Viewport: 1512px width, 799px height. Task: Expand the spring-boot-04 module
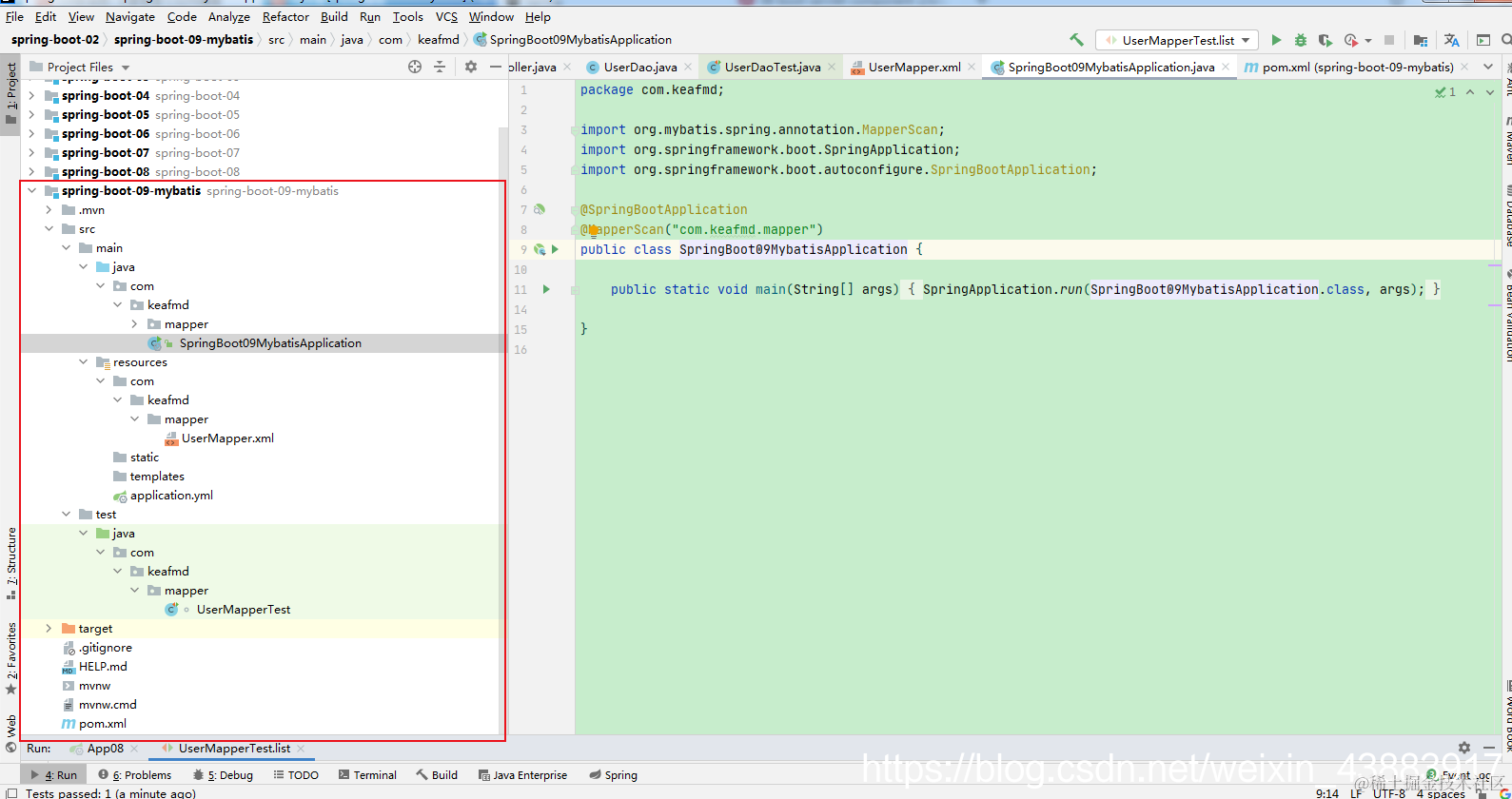(32, 95)
